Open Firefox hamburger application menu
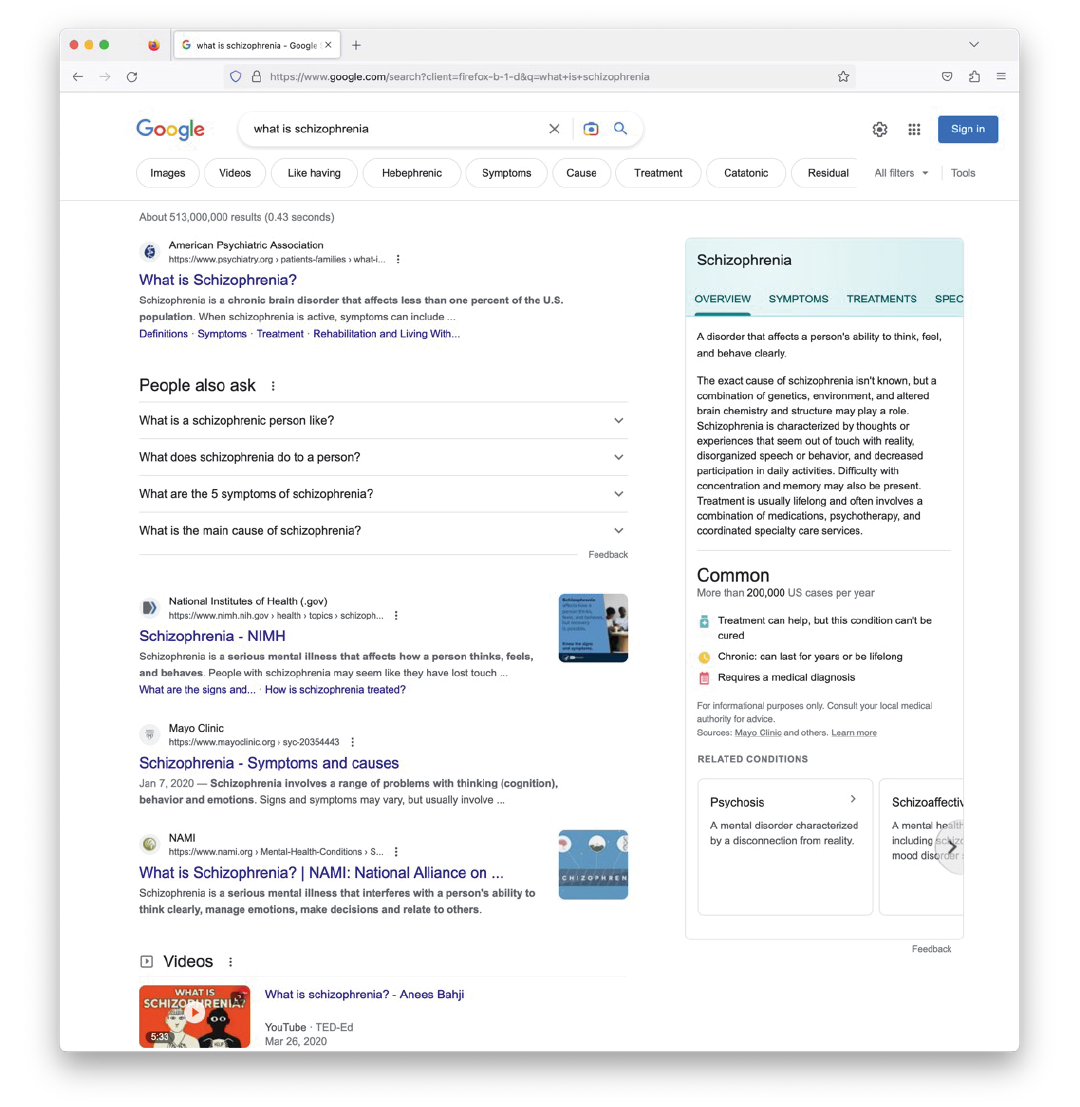Viewport: 1080px width, 1107px height. (1001, 77)
